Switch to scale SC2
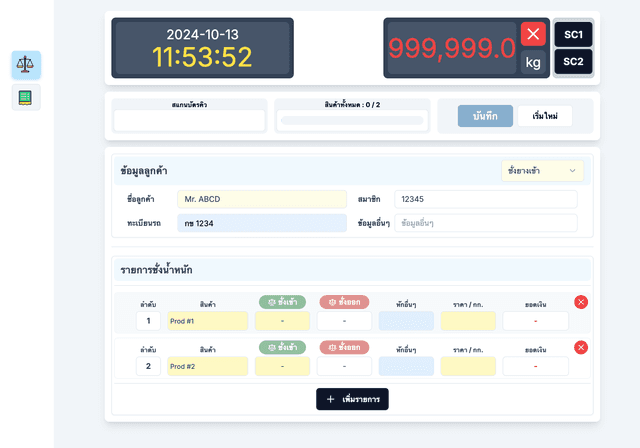The height and width of the screenshot is (448, 640). [x=573, y=62]
